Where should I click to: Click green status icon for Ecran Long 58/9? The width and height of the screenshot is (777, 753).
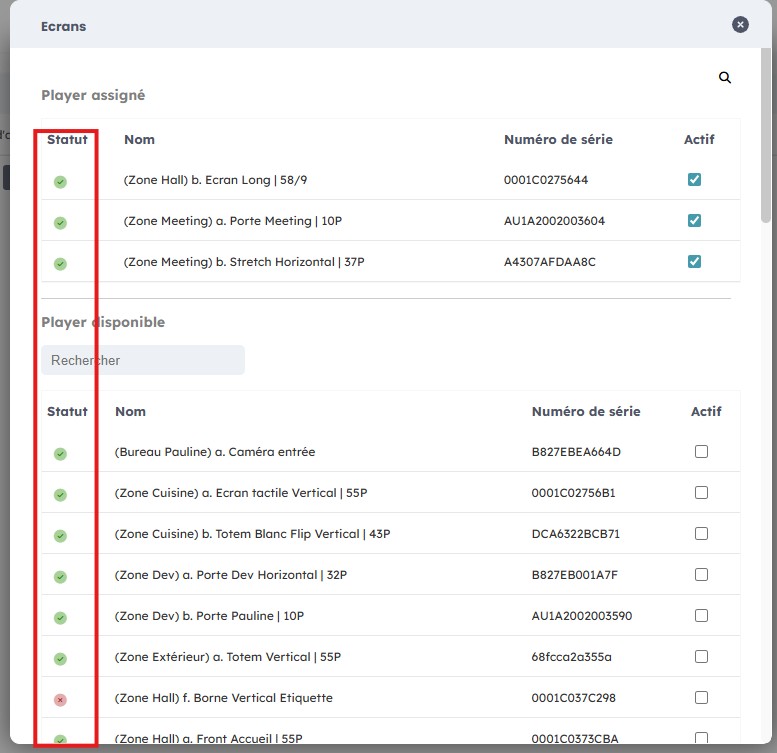pos(60,181)
